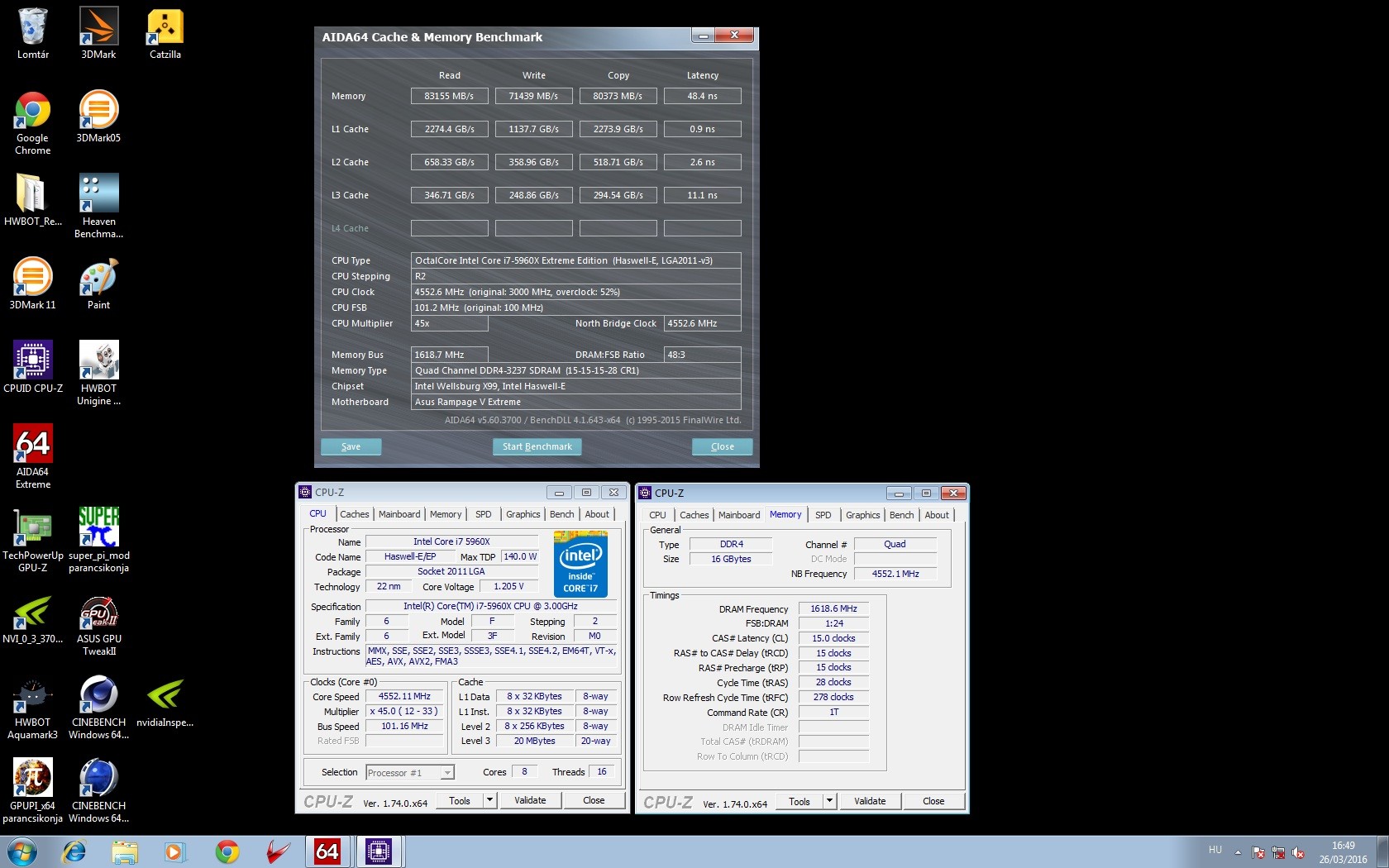Click the Memory Read 83155 MB/s field
The image size is (1389, 868).
click(450, 96)
